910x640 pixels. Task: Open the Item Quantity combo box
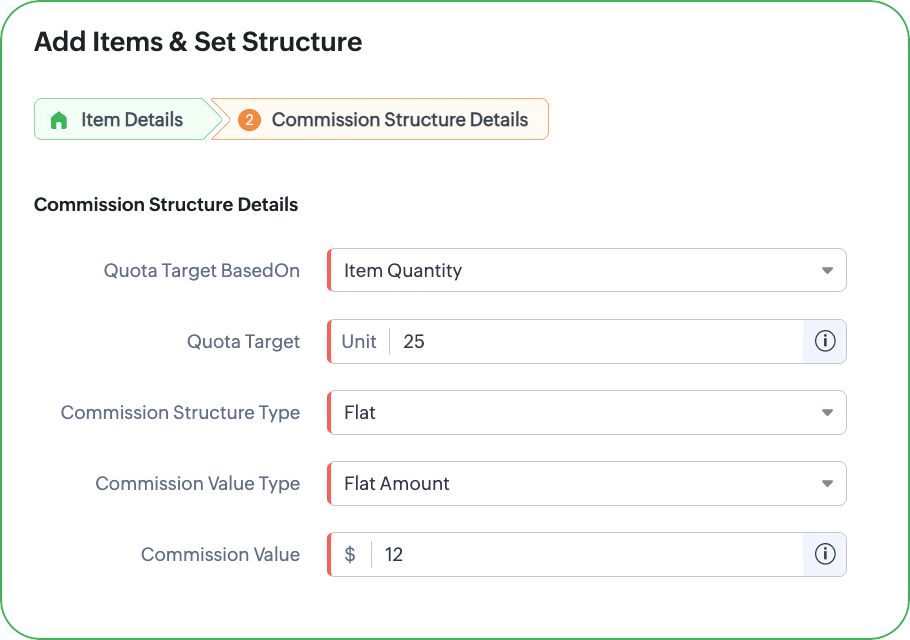tap(587, 270)
